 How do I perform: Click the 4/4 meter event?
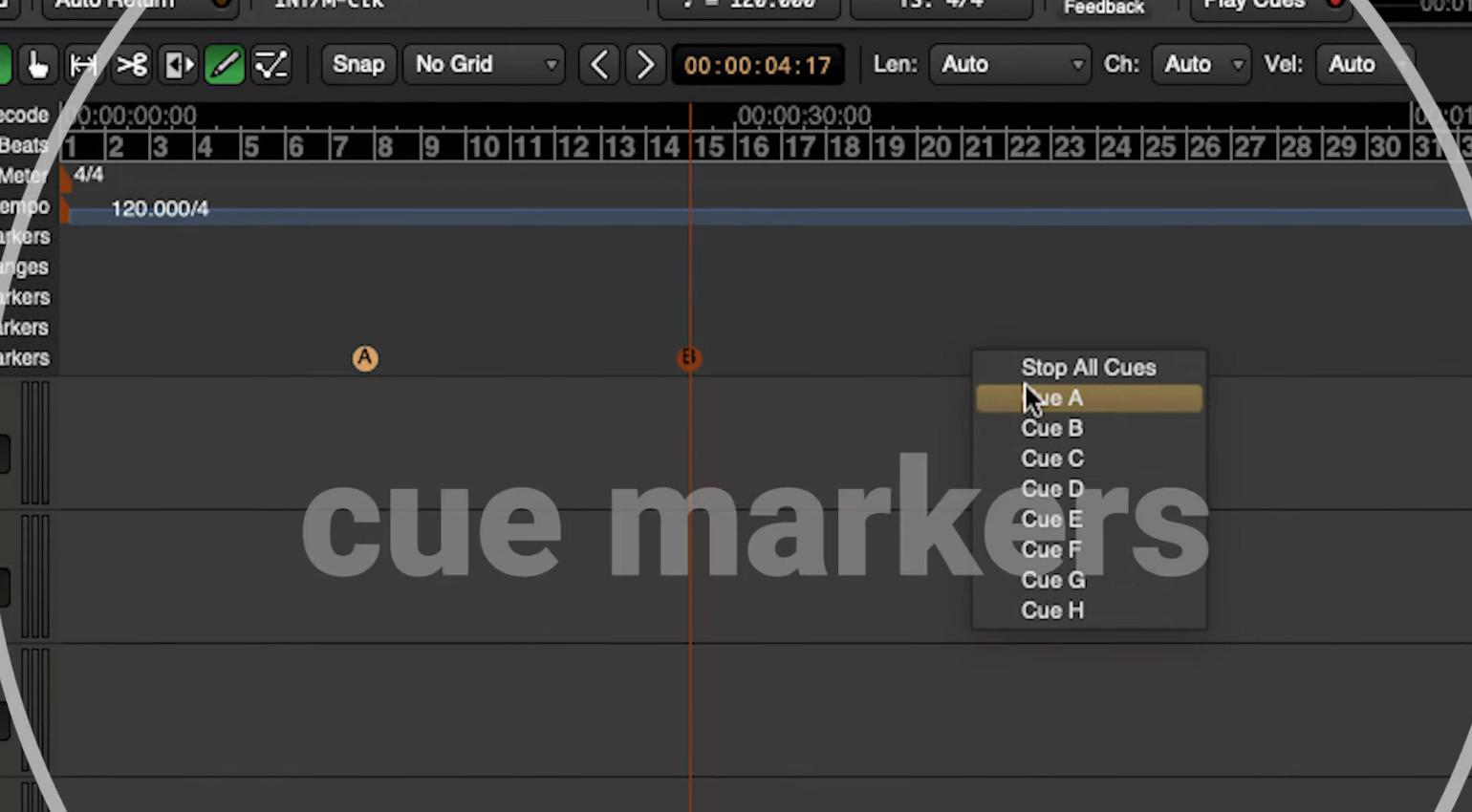pos(88,175)
